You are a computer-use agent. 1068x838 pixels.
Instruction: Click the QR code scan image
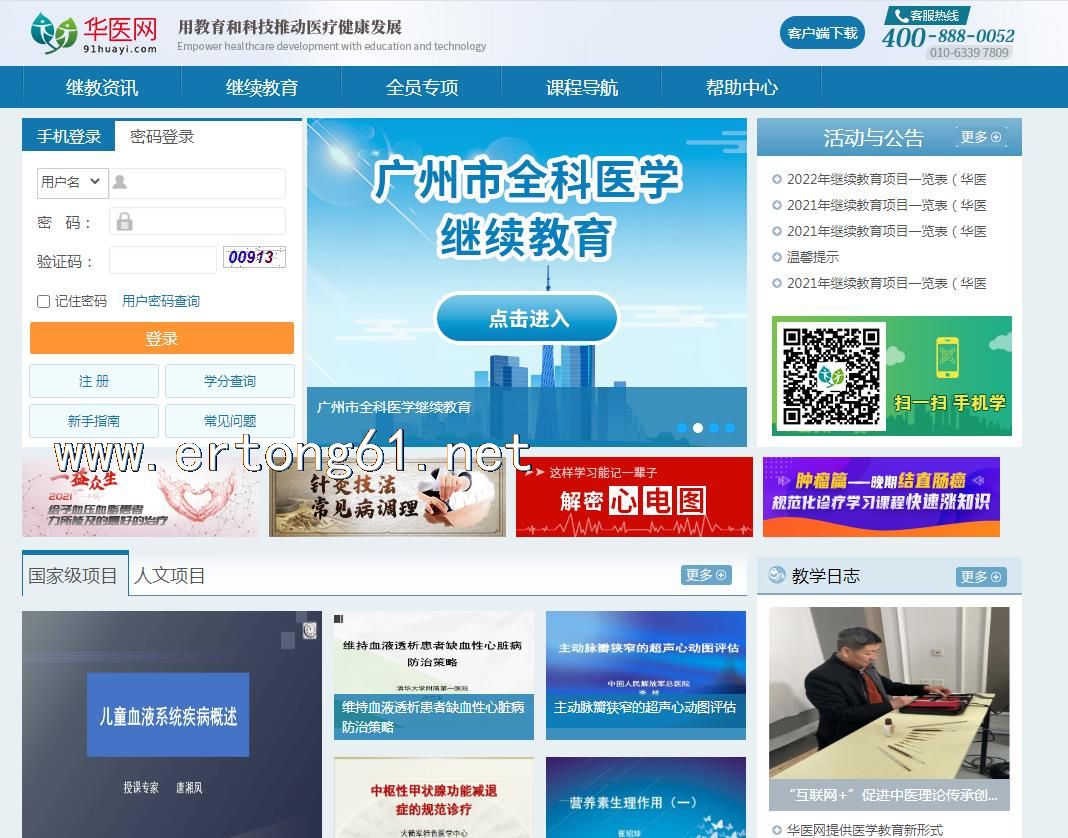pyautogui.click(x=829, y=376)
